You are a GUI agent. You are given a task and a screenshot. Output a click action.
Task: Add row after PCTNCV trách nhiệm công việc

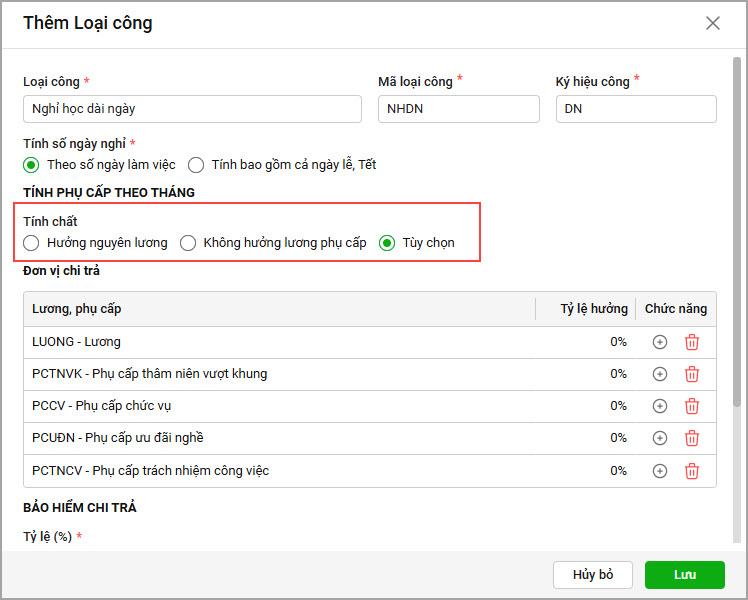[x=660, y=471]
